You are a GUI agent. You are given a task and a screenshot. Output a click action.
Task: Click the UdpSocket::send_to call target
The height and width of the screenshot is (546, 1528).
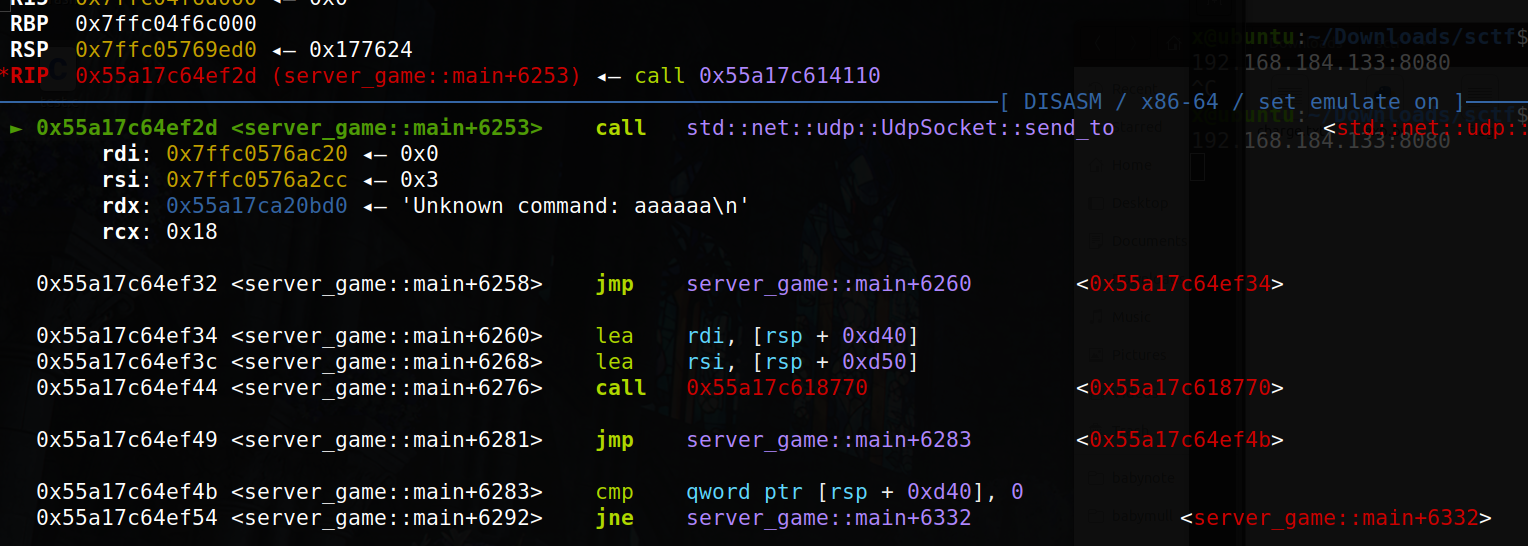pos(900,128)
